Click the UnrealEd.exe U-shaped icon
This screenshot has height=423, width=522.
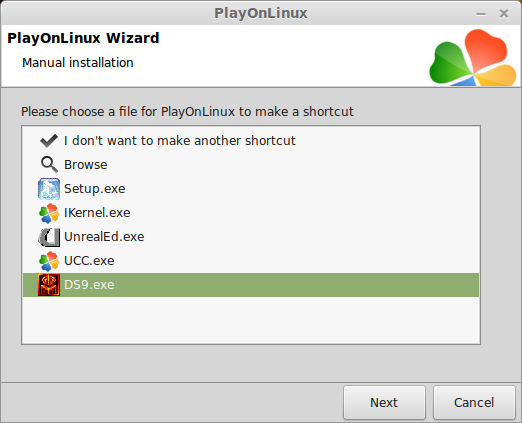49,237
